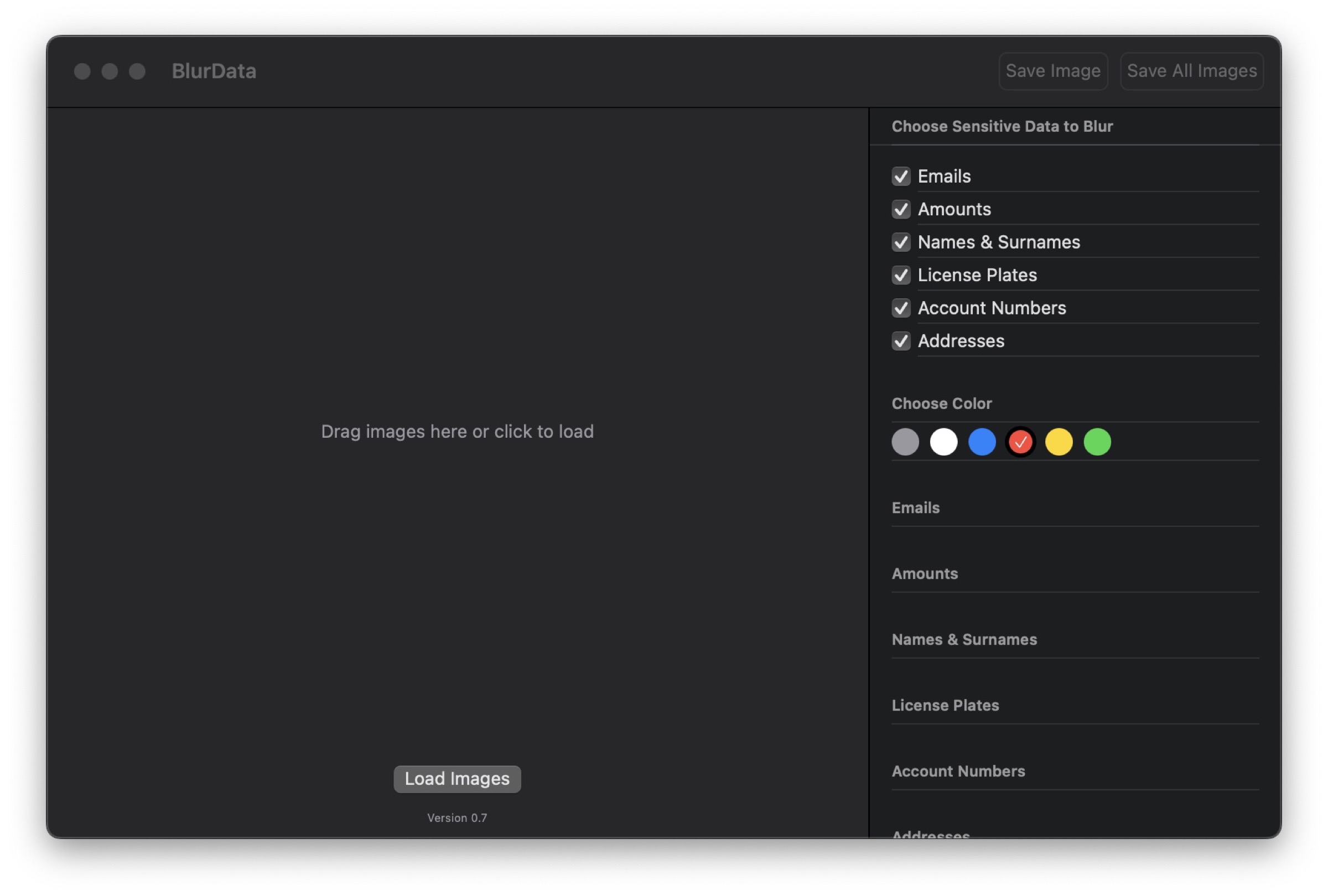Viewport: 1328px width, 896px height.
Task: Pick the green color swatch
Action: (1097, 442)
